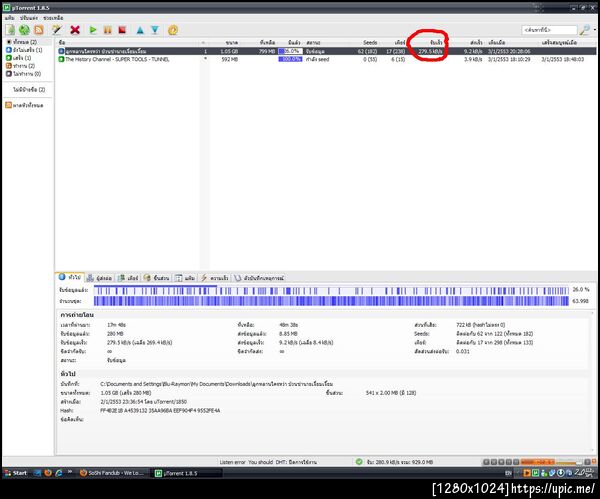
Task: Click the Add Torrent toolbar icon
Action: click(x=10, y=30)
